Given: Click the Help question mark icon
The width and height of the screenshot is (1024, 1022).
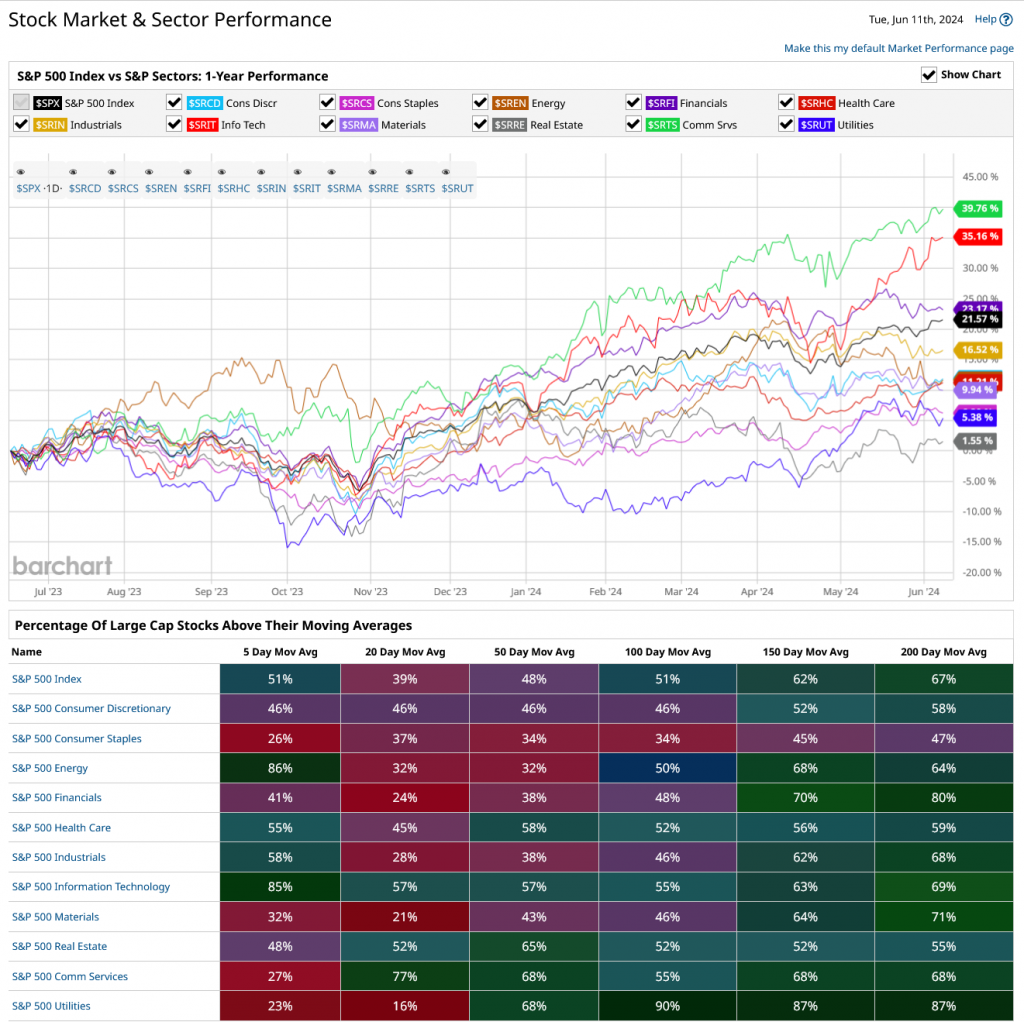Looking at the screenshot, I should [1006, 20].
